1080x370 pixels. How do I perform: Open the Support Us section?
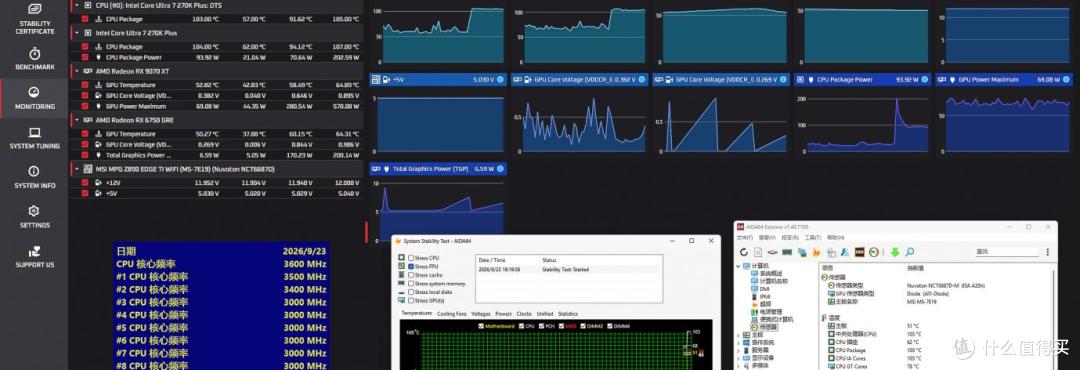point(34,256)
